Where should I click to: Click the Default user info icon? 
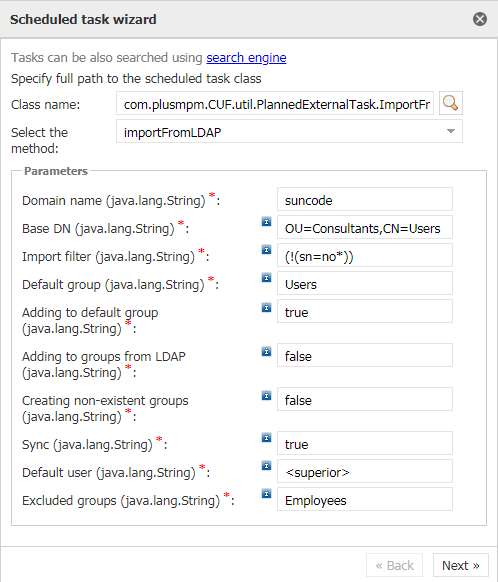click(266, 465)
